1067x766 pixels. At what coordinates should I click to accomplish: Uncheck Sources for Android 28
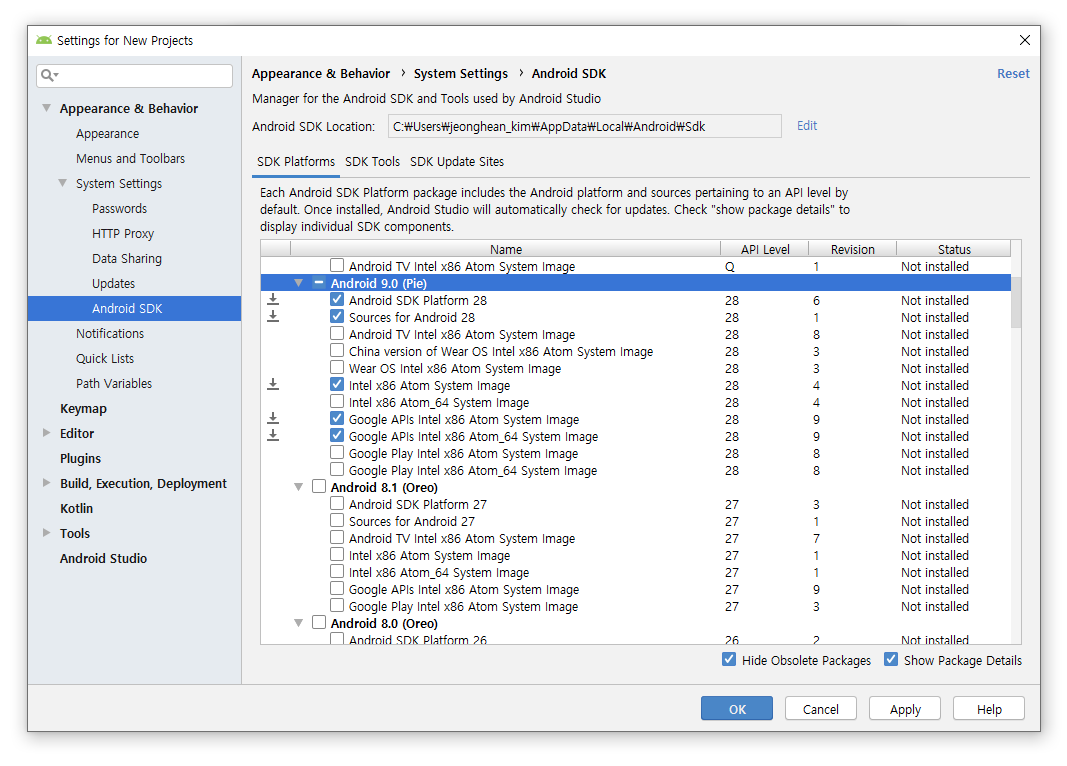pos(337,316)
